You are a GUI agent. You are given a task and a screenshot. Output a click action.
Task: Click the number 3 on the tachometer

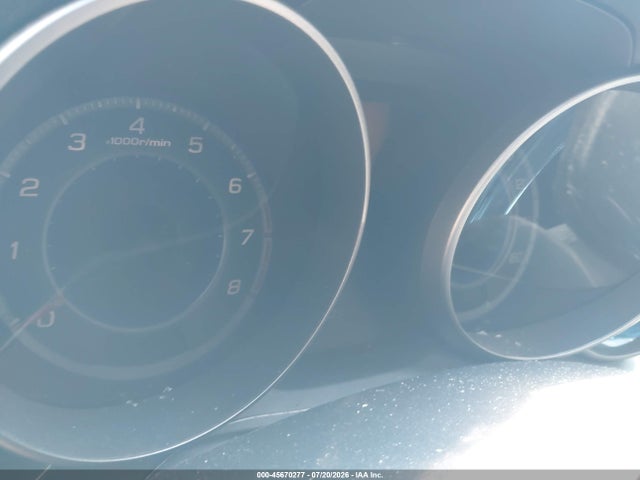tap(77, 142)
